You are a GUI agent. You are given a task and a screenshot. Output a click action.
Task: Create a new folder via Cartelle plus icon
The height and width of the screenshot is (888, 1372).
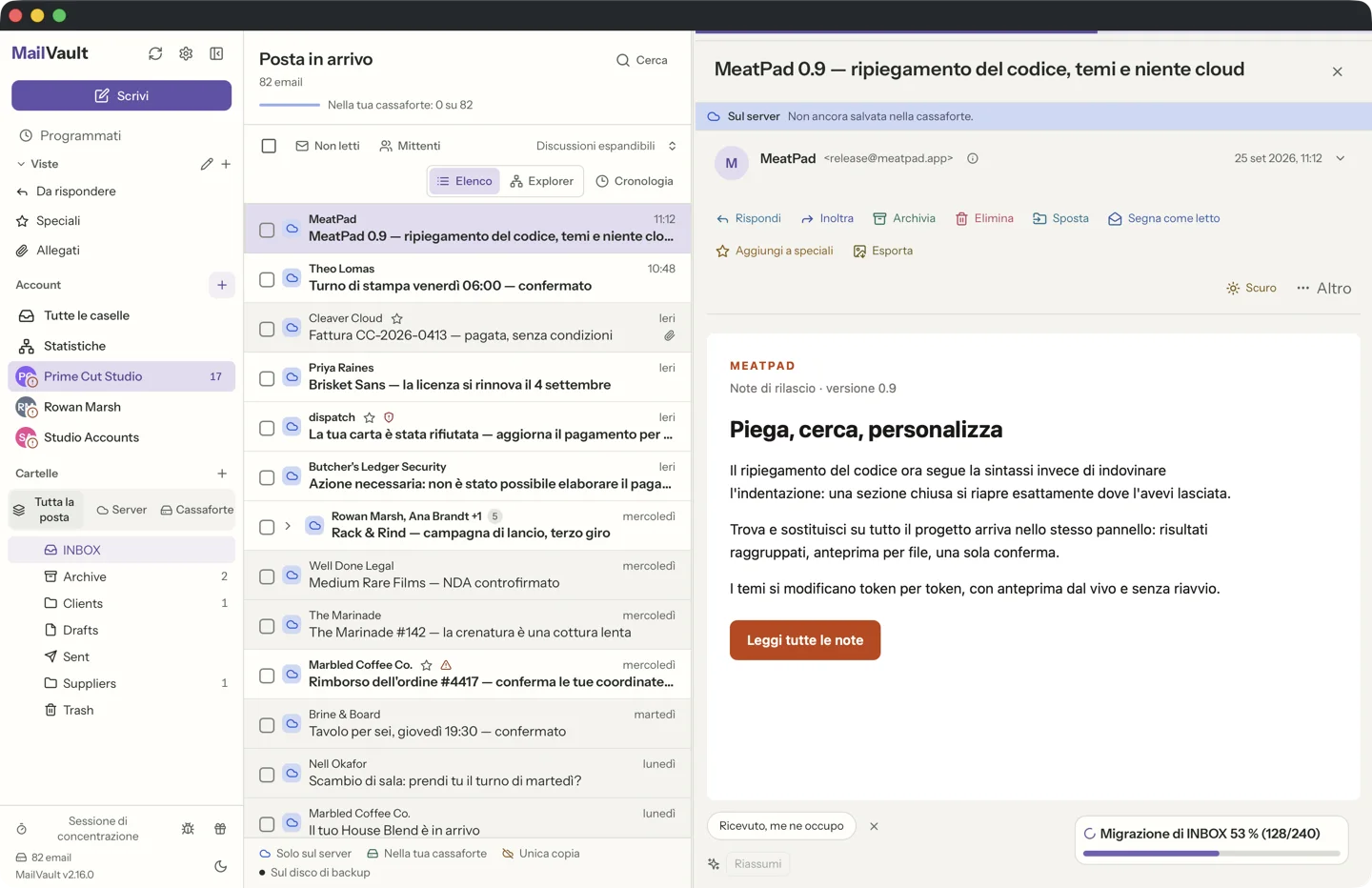(222, 474)
